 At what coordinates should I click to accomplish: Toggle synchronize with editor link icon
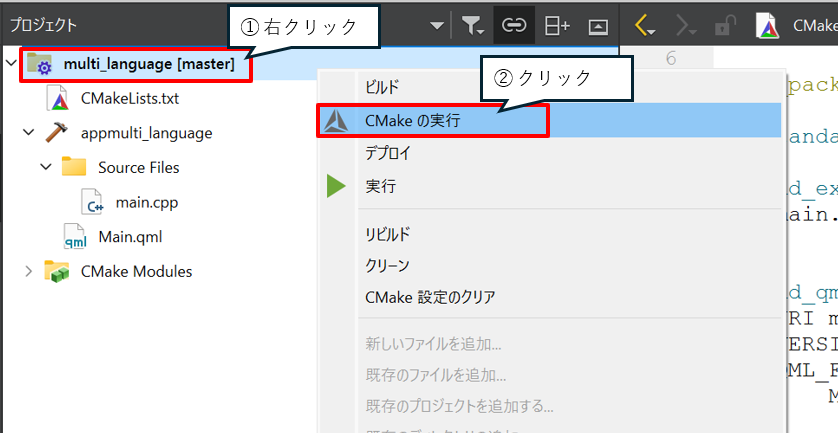tap(514, 25)
